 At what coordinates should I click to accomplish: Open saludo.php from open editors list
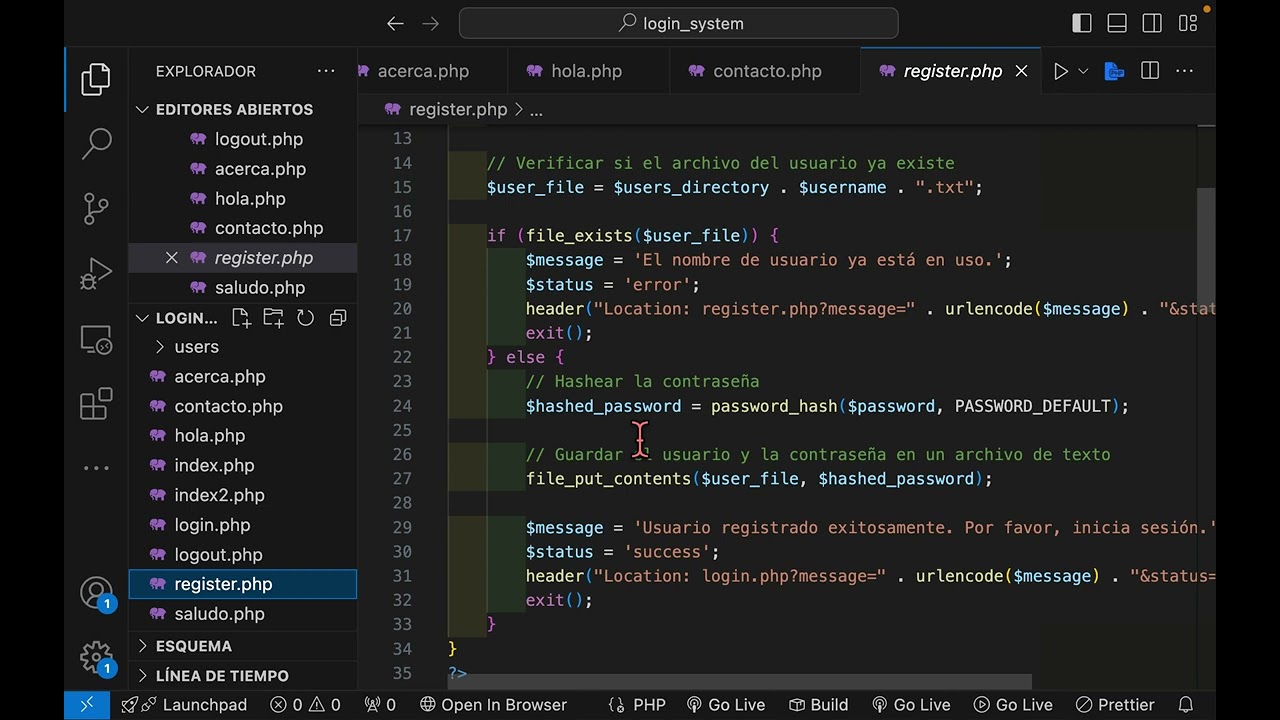(242, 288)
